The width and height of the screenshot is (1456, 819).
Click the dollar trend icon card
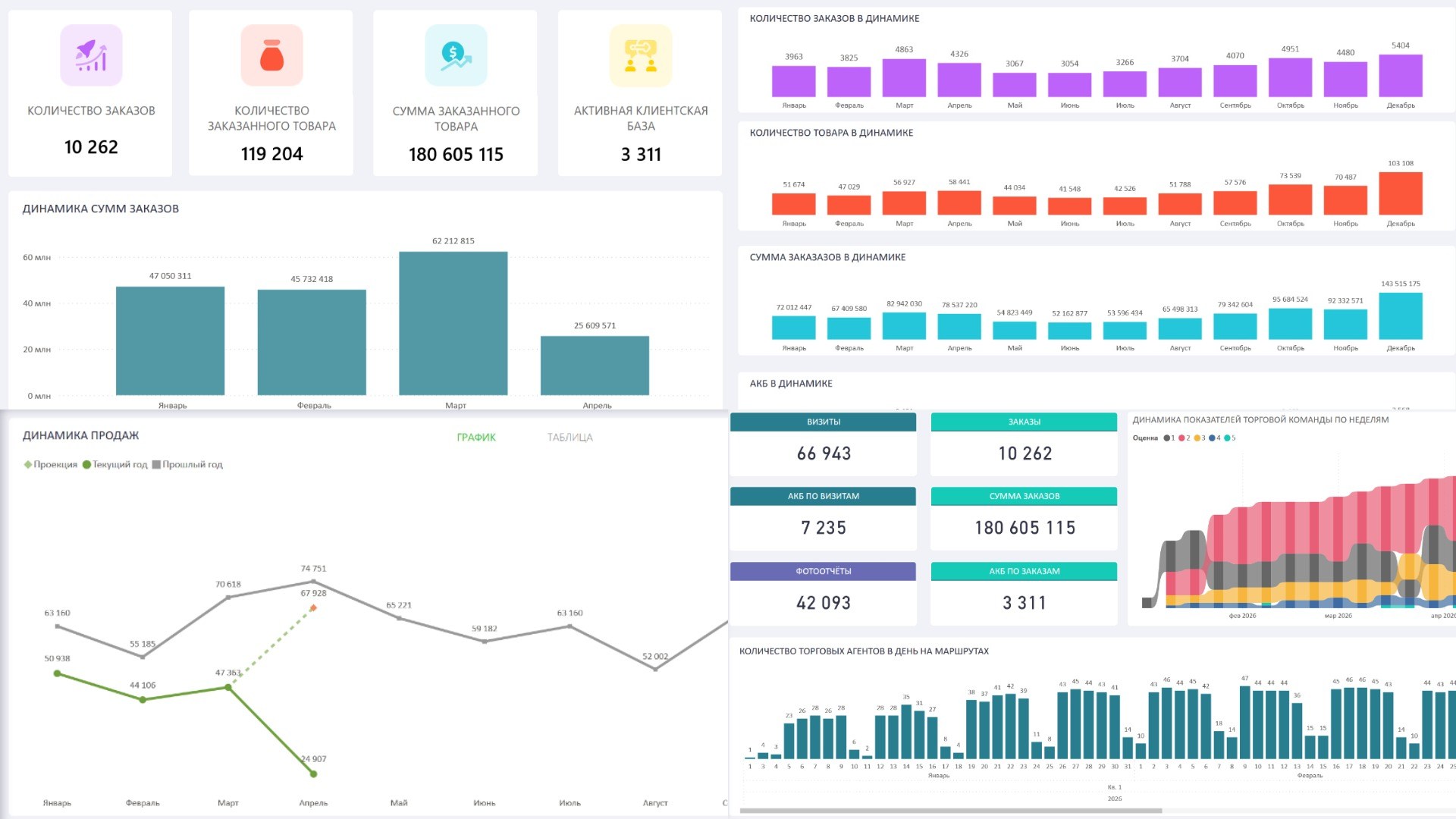click(456, 55)
